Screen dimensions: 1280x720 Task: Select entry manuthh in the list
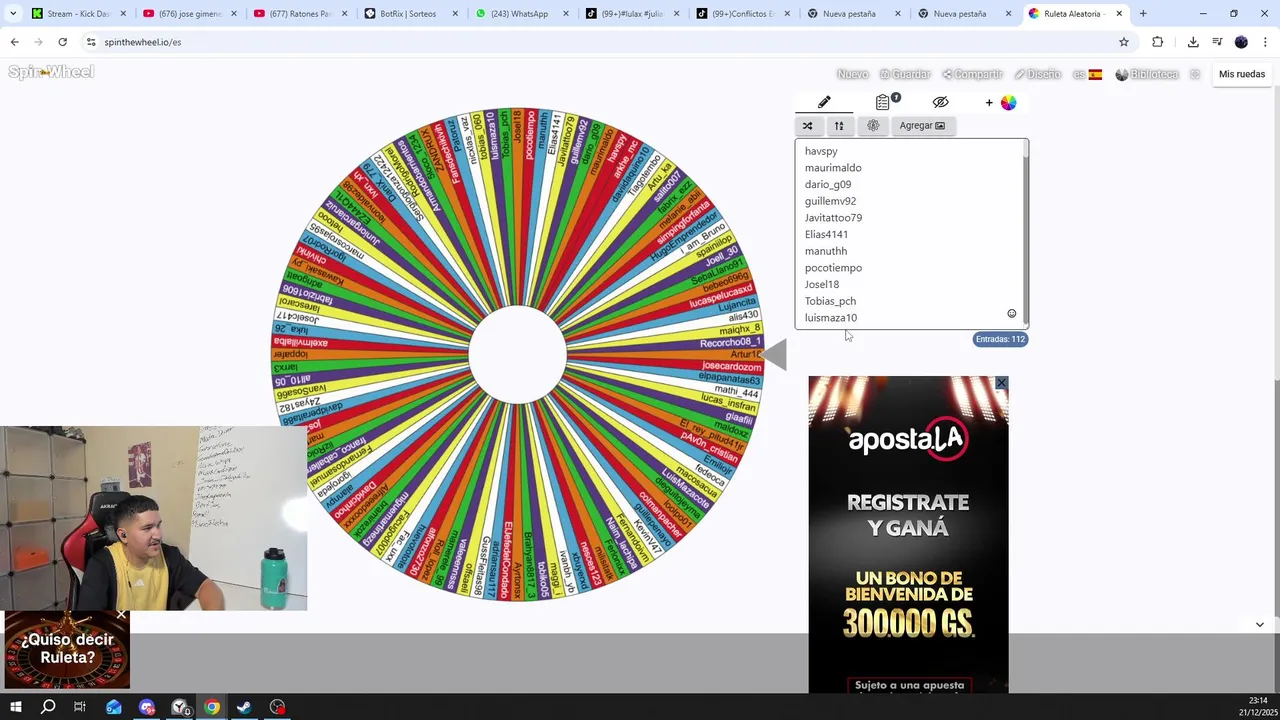pyautogui.click(x=826, y=251)
